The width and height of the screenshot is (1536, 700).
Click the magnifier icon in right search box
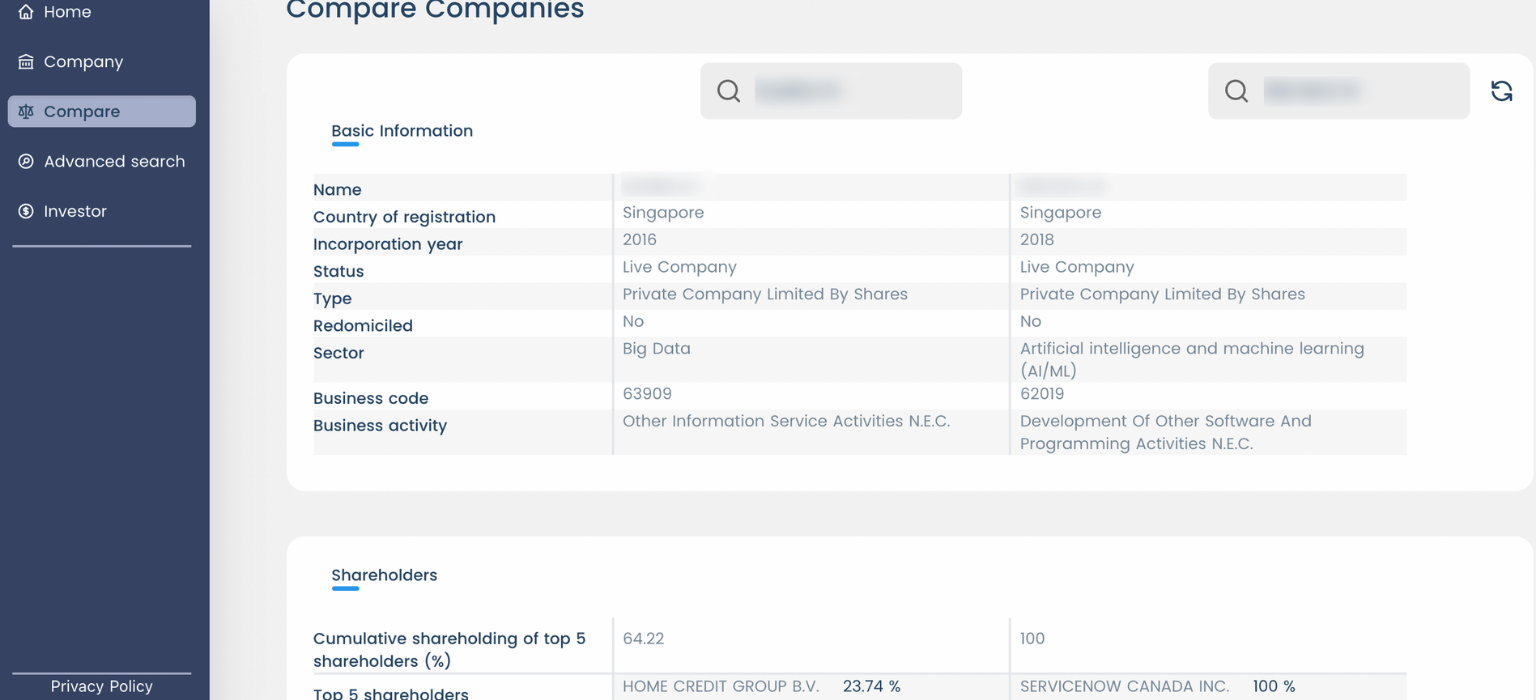pyautogui.click(x=1236, y=91)
